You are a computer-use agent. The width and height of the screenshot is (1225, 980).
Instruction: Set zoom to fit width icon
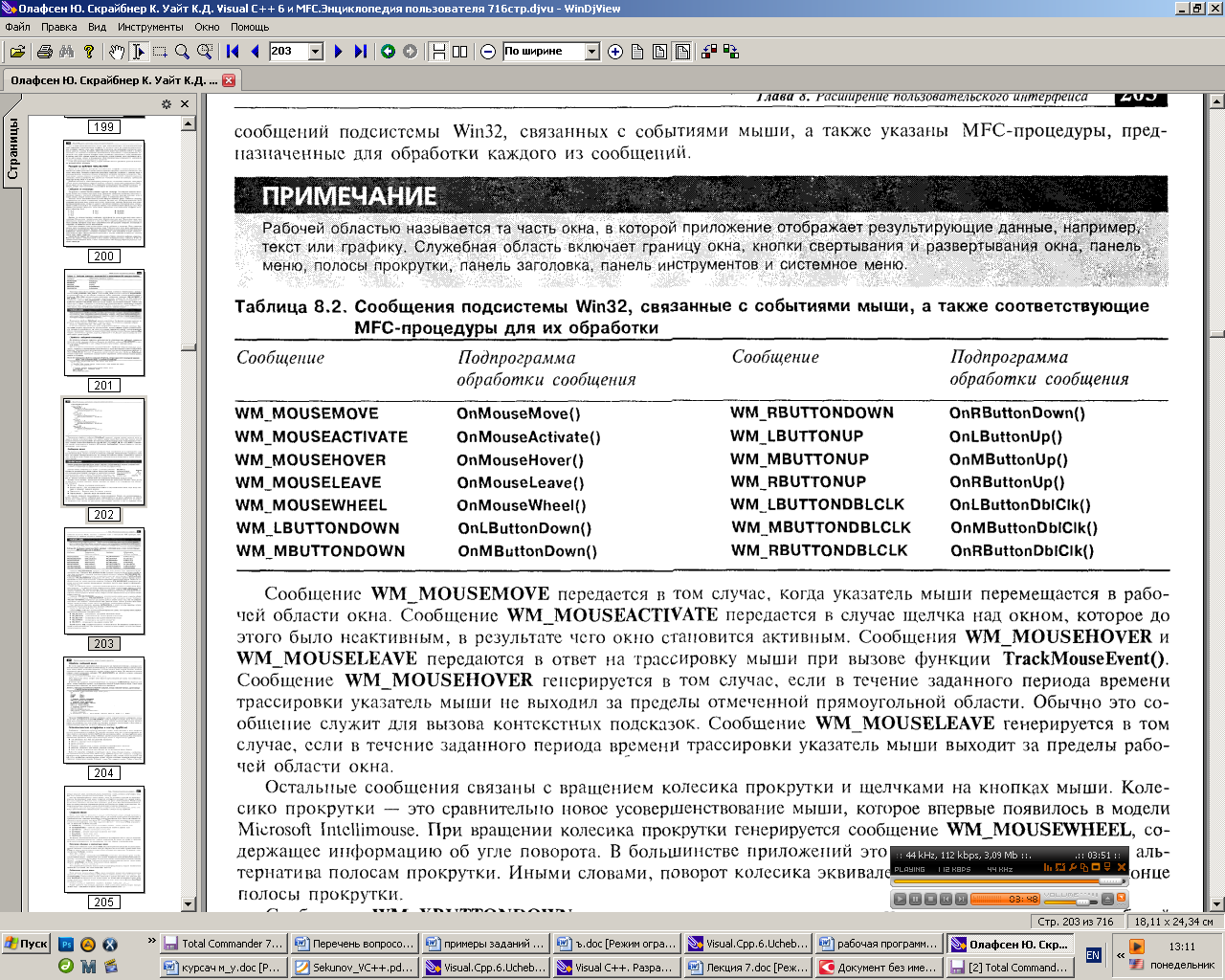(682, 52)
